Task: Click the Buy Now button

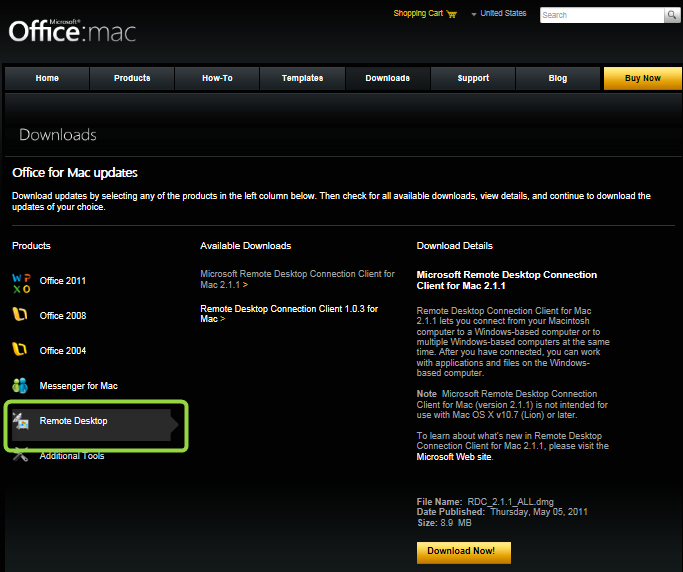Action: click(642, 78)
